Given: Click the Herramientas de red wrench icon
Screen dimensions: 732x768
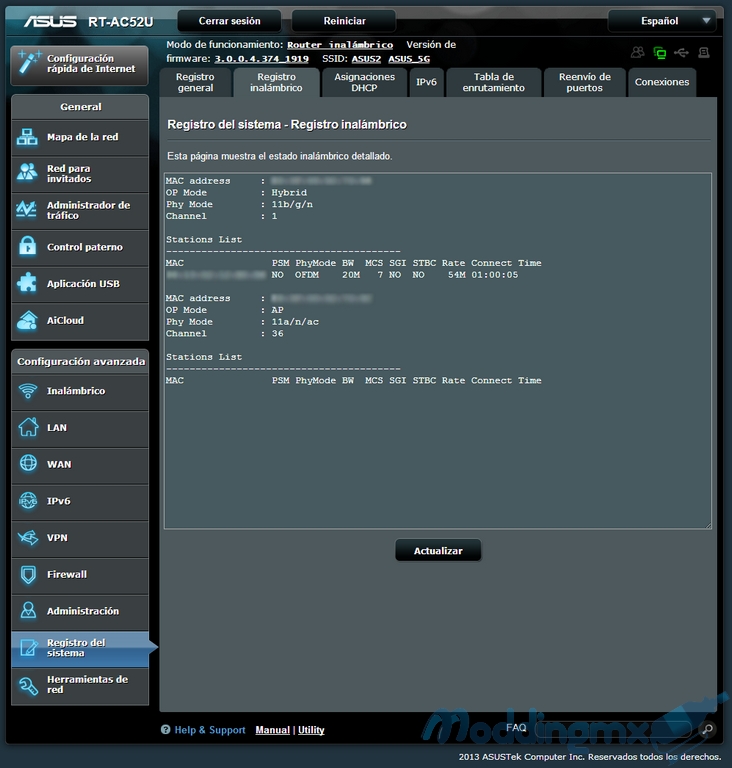Looking at the screenshot, I should coord(28,685).
